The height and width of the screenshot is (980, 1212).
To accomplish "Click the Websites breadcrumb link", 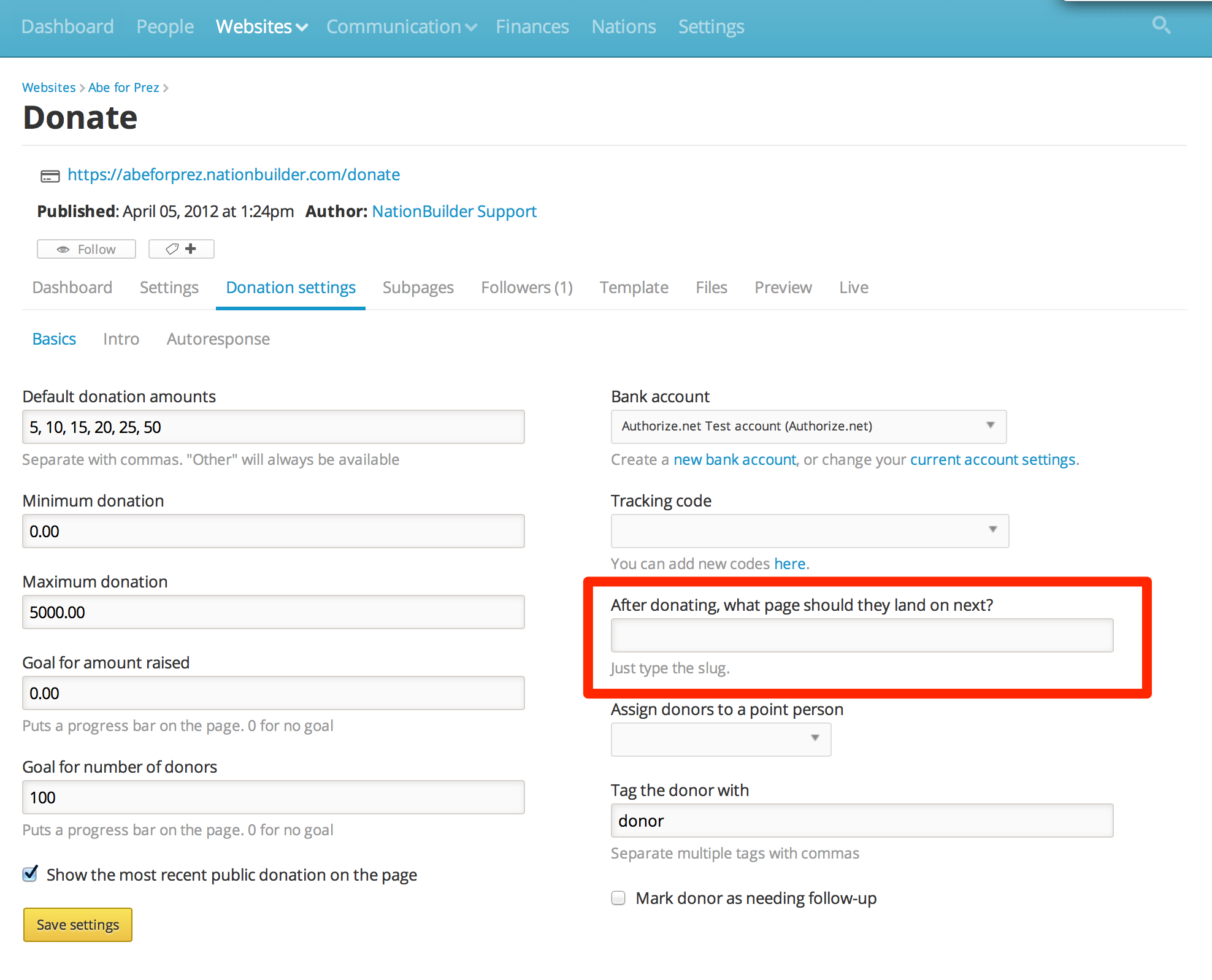I will 49,87.
